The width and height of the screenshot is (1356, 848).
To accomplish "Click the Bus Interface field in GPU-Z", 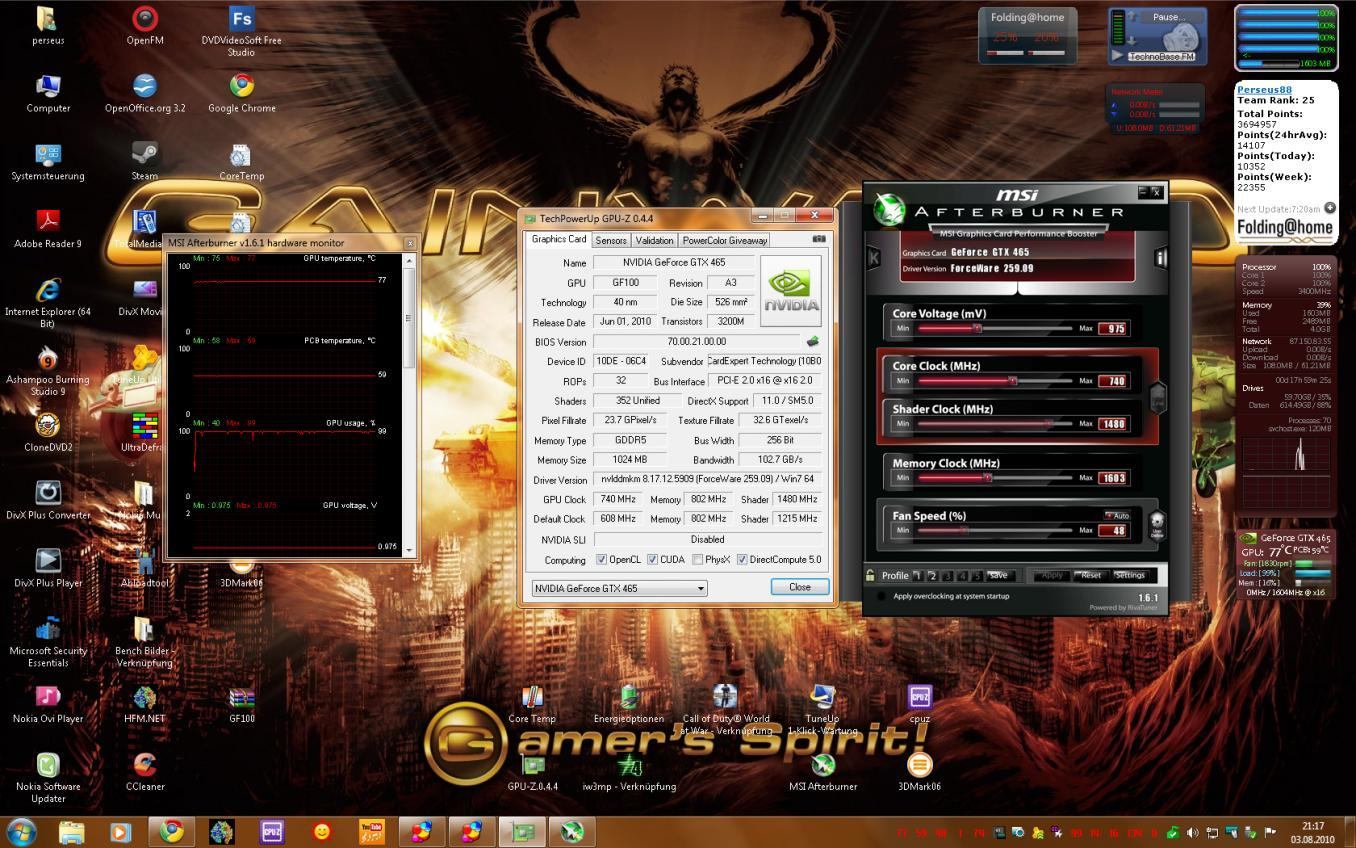I will (765, 381).
